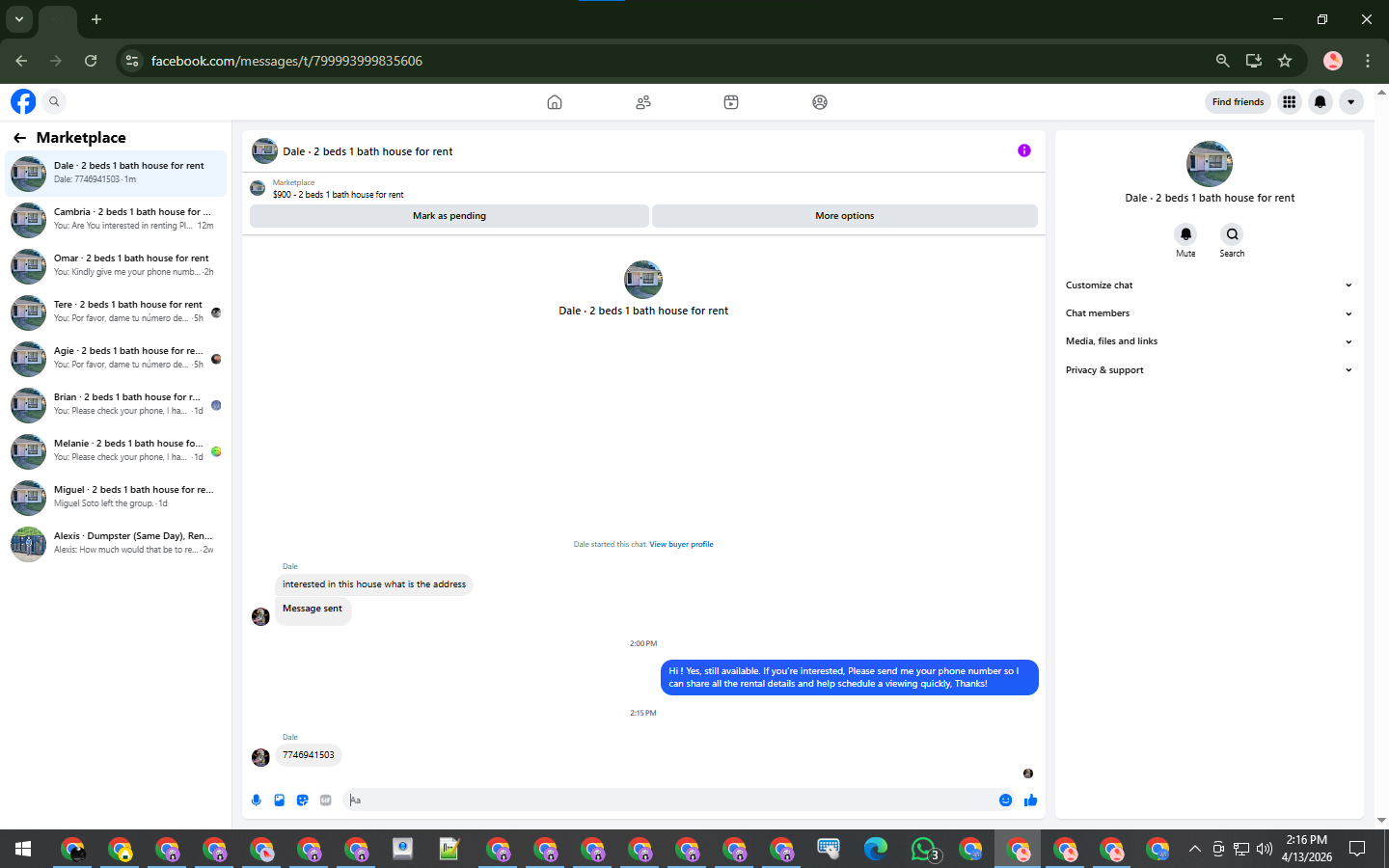Click Mark as pending button
1389x868 pixels.
(x=449, y=216)
